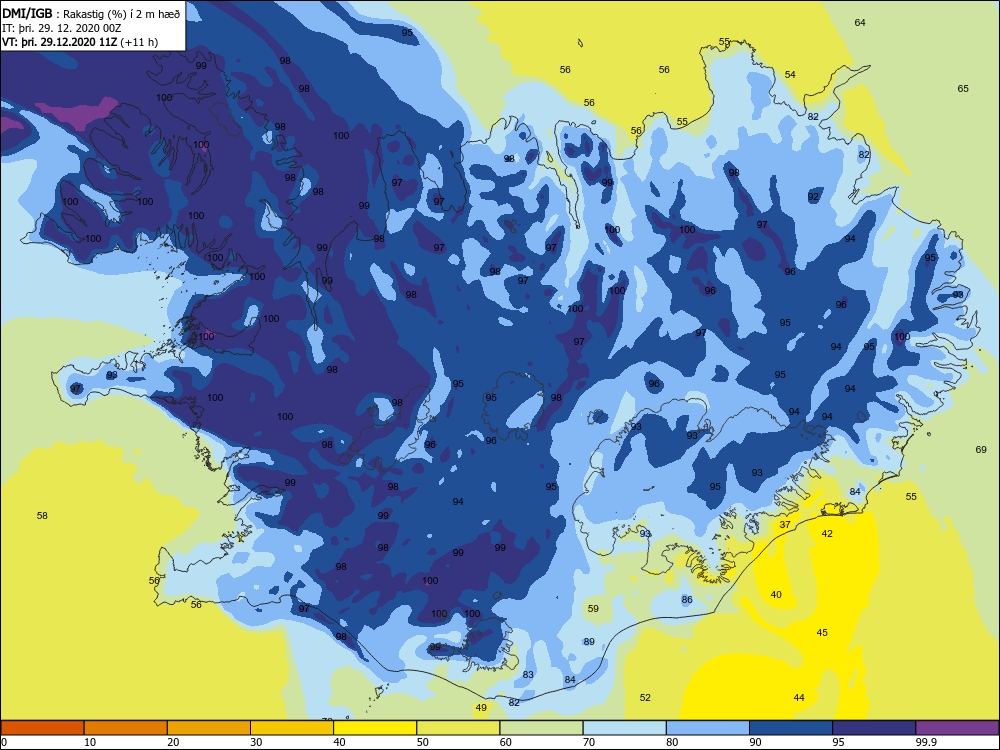Viewport: 1000px width, 750px height.
Task: Click the 'VT: þri. 29.12.2020 11Z (+11 h)' line
Action: [80, 42]
